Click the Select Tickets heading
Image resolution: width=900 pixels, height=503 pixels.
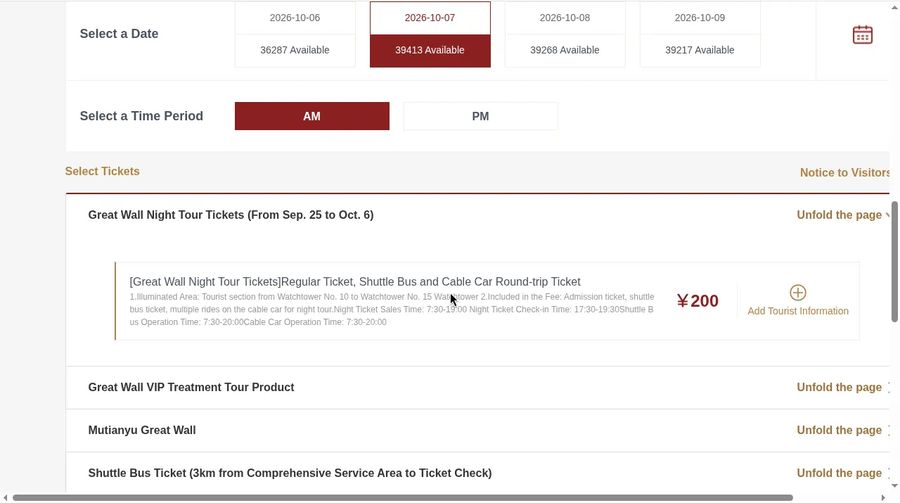[102, 171]
